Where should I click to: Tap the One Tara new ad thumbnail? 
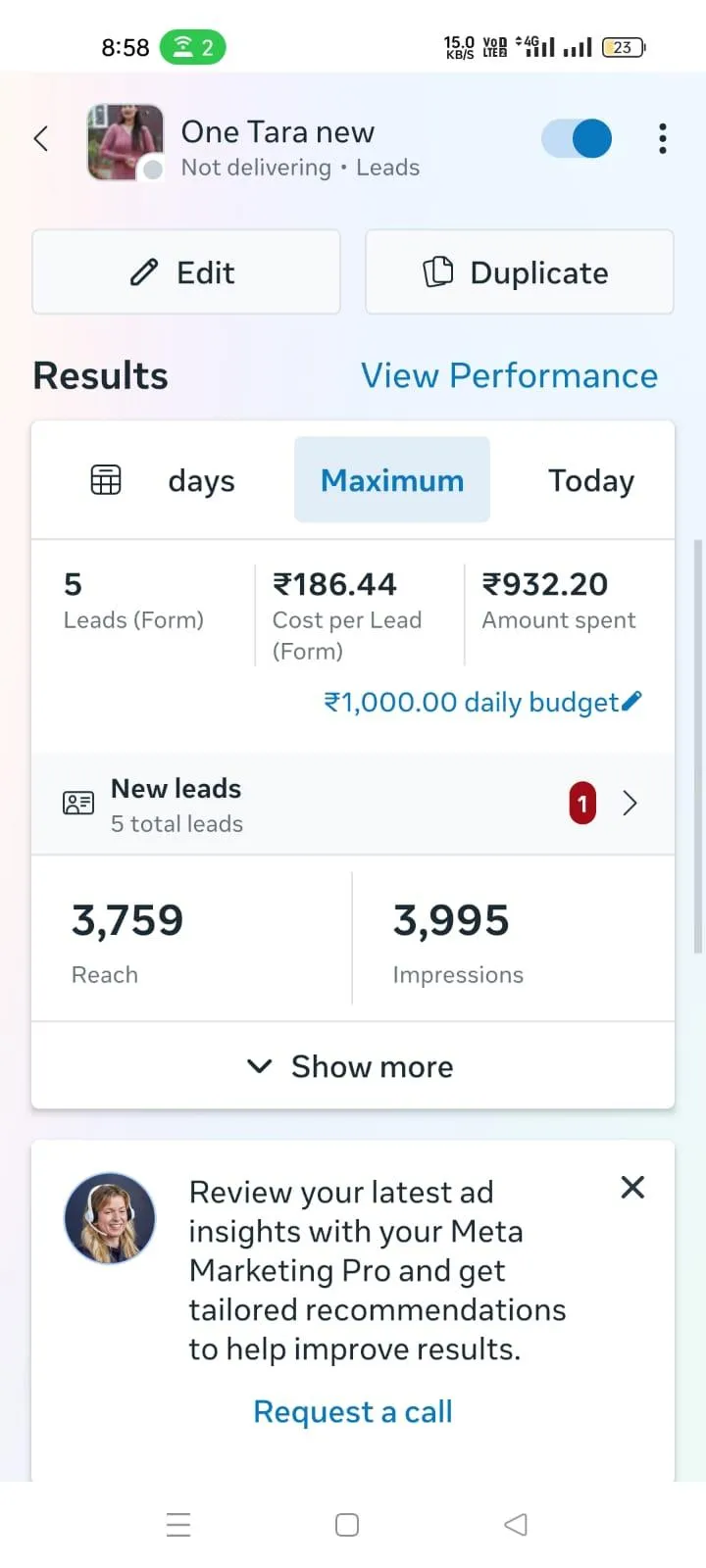tap(125, 142)
